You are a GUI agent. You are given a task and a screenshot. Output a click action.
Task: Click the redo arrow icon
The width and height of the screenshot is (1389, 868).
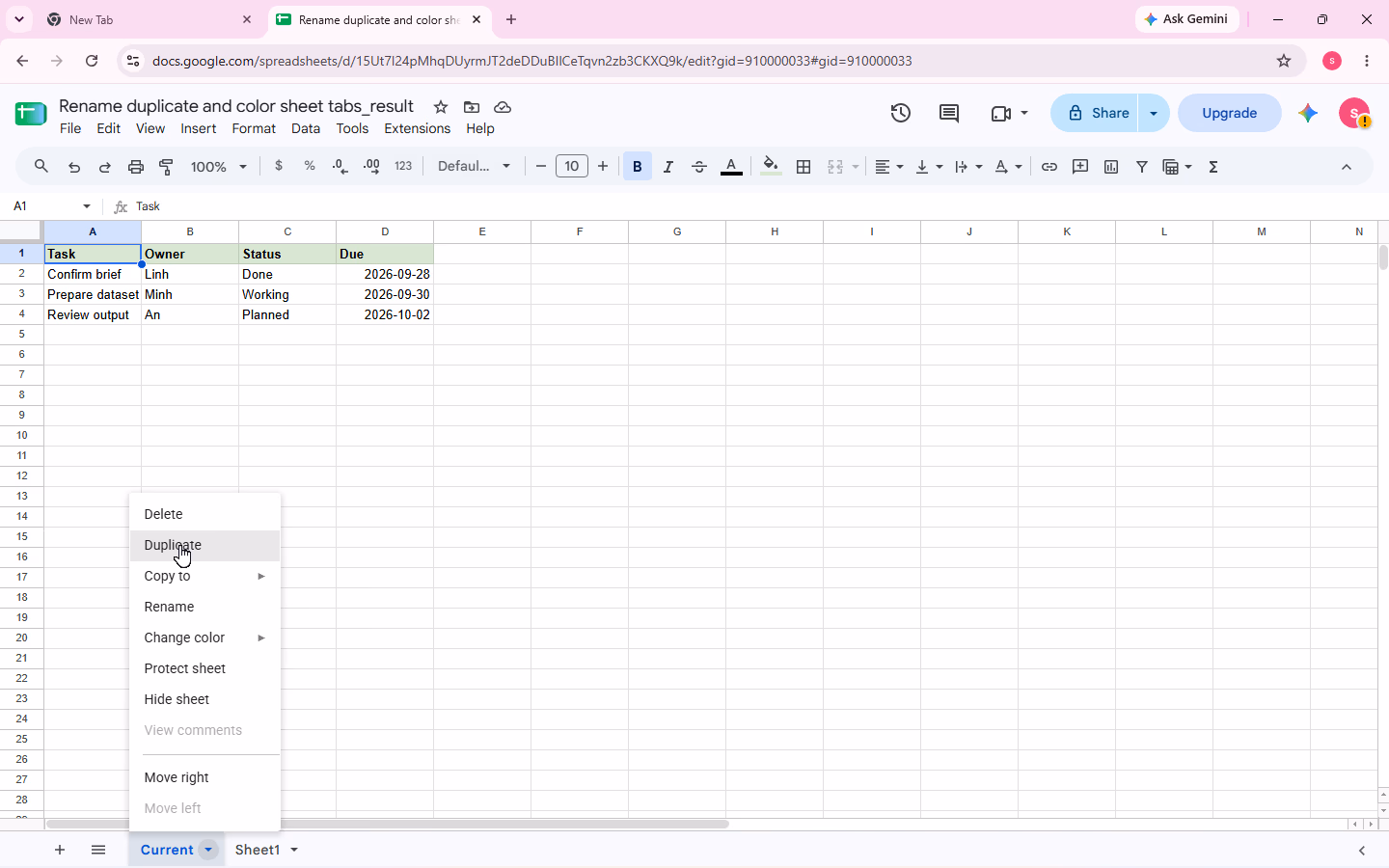[105, 167]
